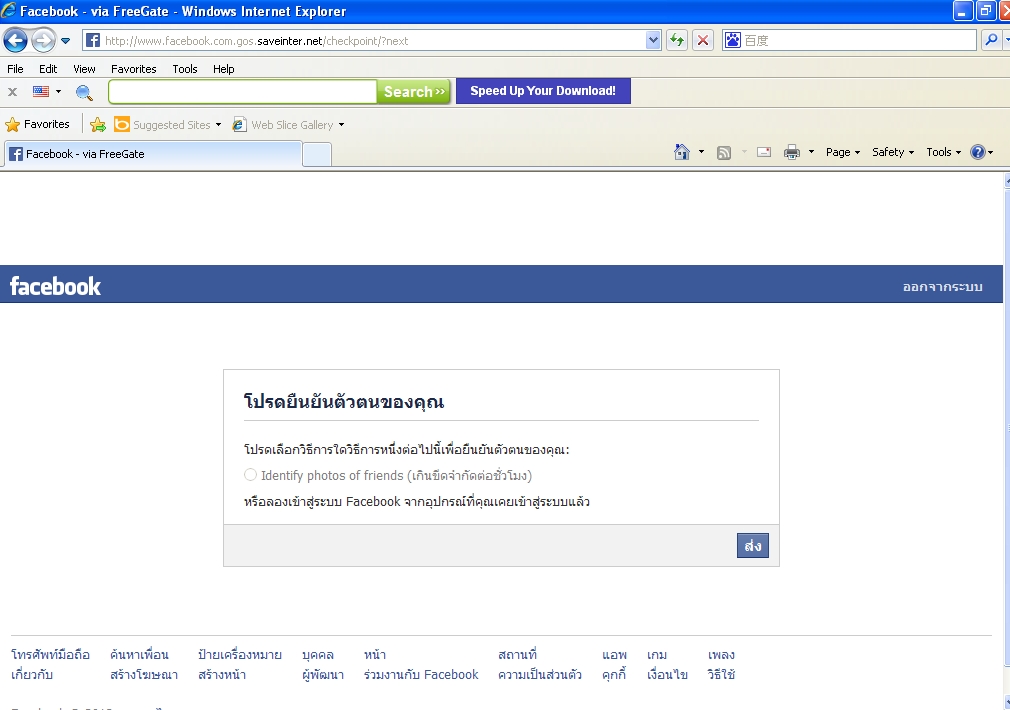Image resolution: width=1010 pixels, height=710 pixels.
Task: Click the ส่ง submit button
Action: point(752,546)
